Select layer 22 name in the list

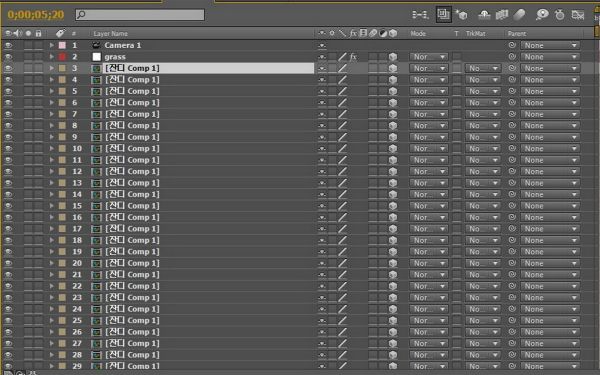132,286
